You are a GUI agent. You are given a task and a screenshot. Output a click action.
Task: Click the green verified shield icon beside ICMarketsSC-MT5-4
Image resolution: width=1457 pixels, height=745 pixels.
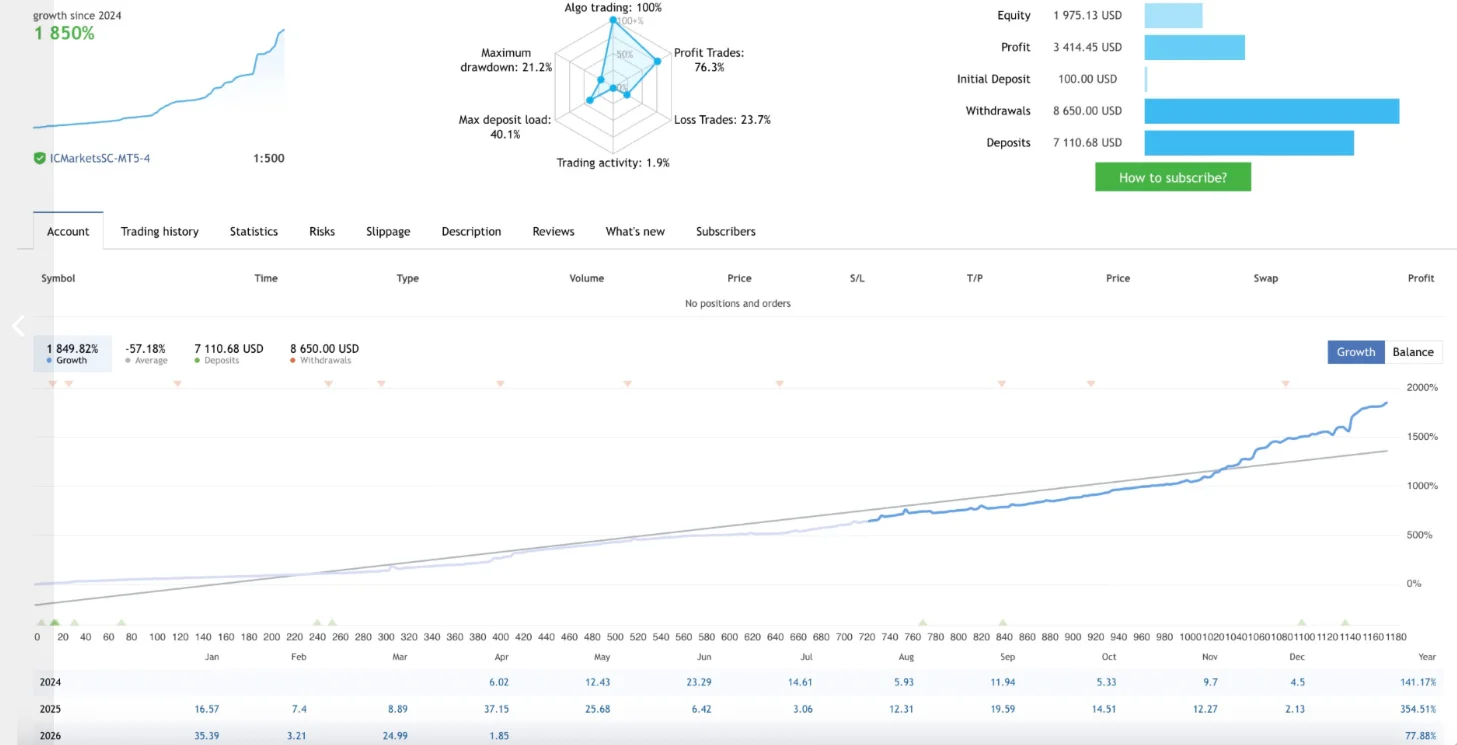pyautogui.click(x=39, y=158)
